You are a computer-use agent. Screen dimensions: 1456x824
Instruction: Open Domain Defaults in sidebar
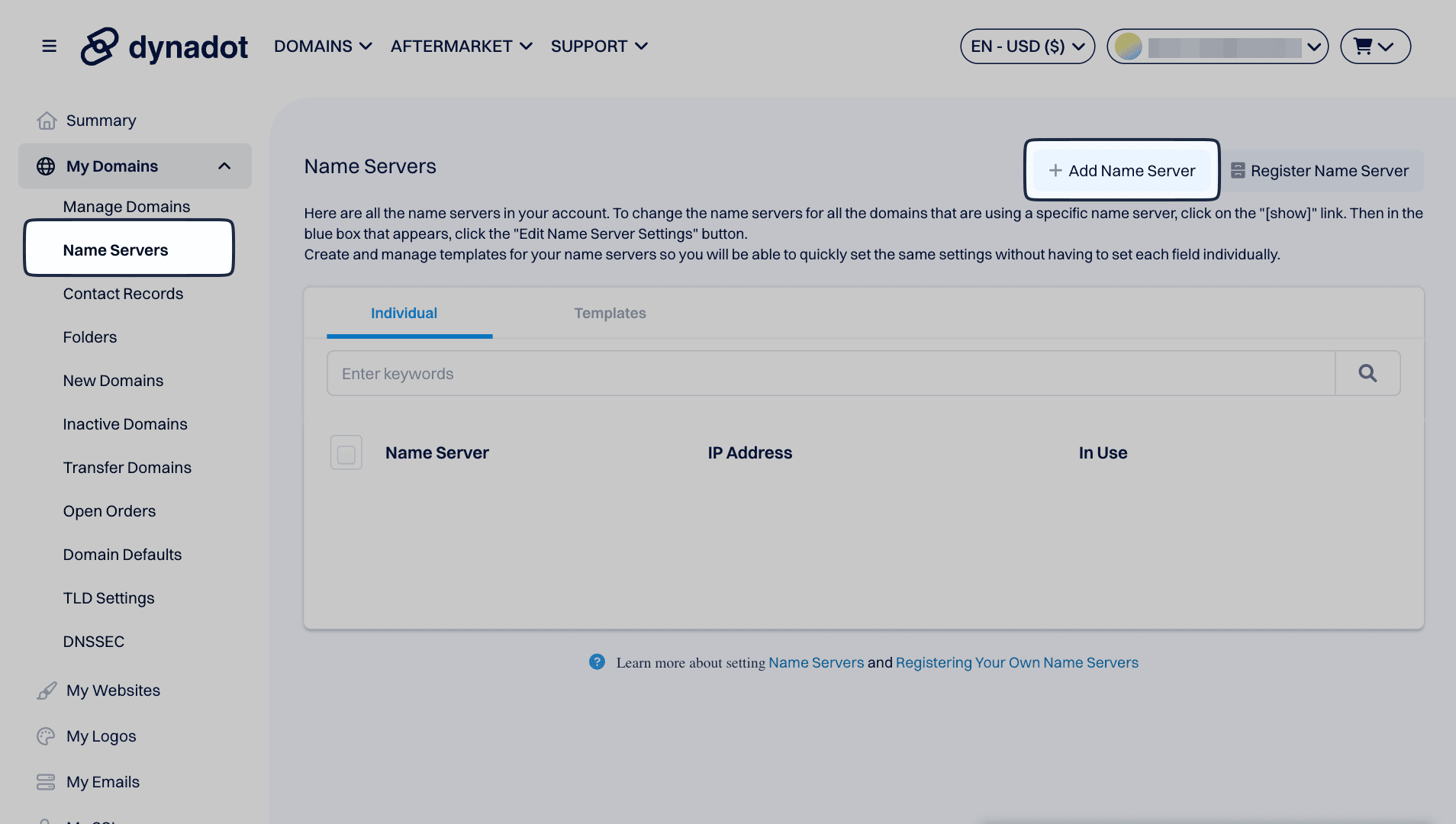click(x=122, y=555)
